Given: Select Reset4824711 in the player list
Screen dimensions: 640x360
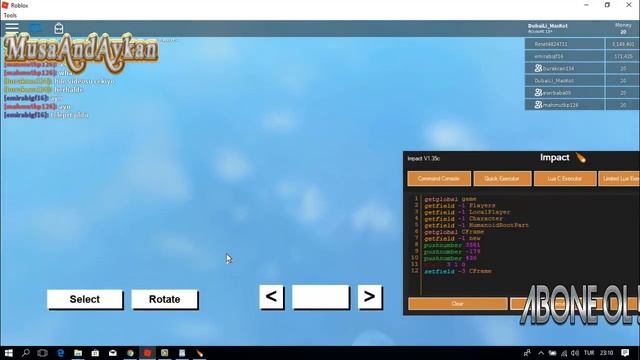Looking at the screenshot, I should point(564,44).
